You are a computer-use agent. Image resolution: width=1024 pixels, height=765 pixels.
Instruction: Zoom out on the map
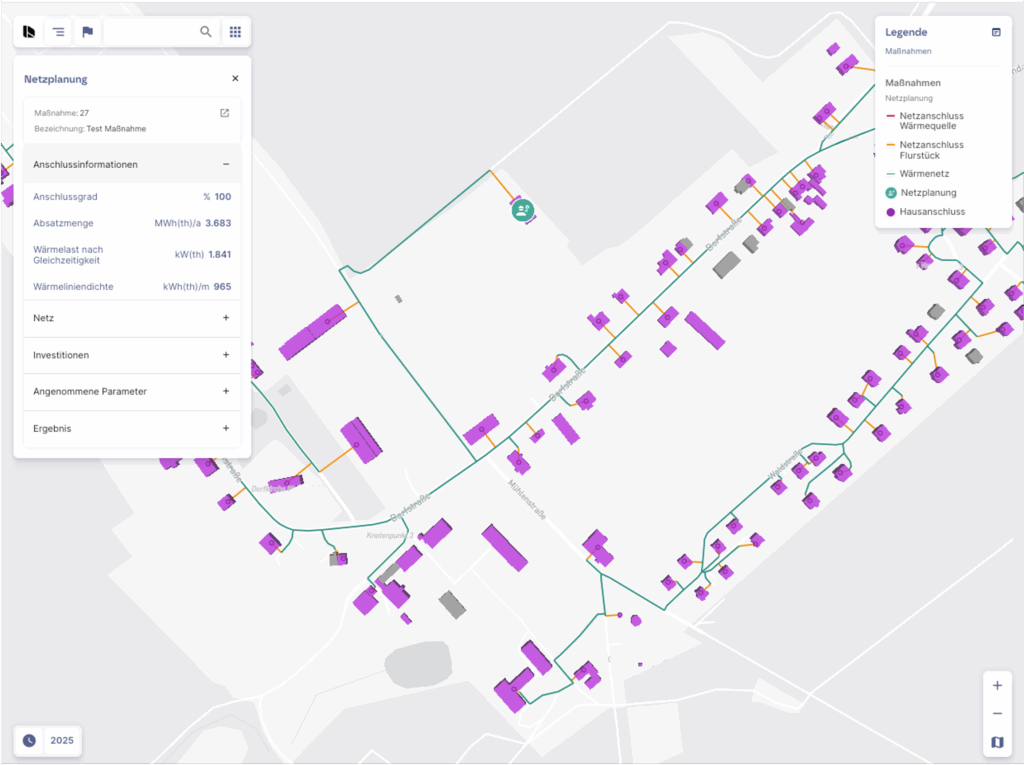pos(997,714)
